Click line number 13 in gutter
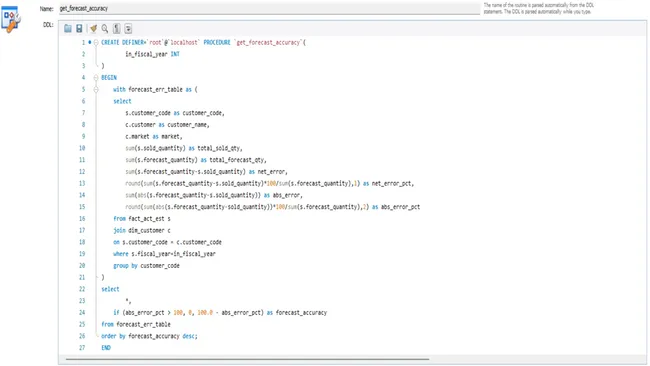 82,183
